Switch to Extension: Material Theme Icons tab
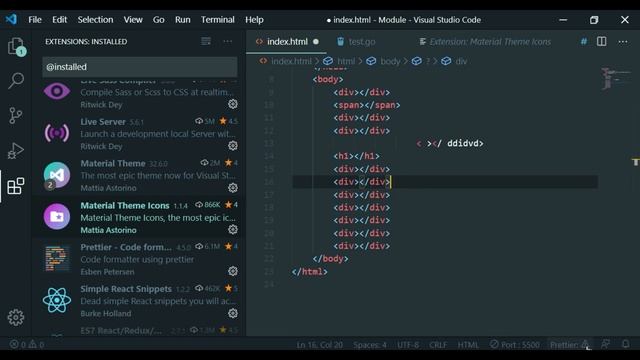Image resolution: width=640 pixels, height=360 pixels. click(485, 42)
